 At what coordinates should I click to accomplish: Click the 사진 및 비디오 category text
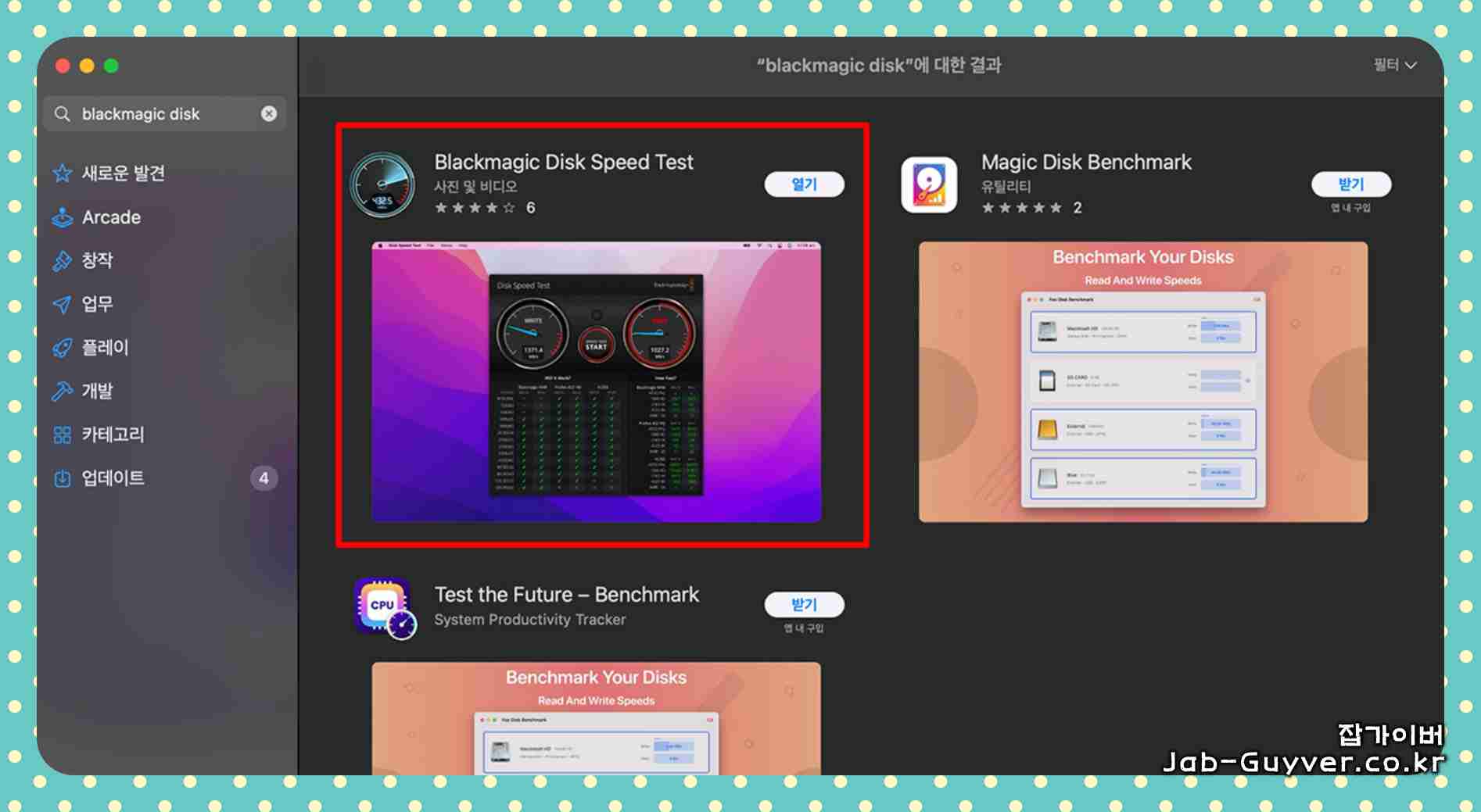[x=475, y=187]
